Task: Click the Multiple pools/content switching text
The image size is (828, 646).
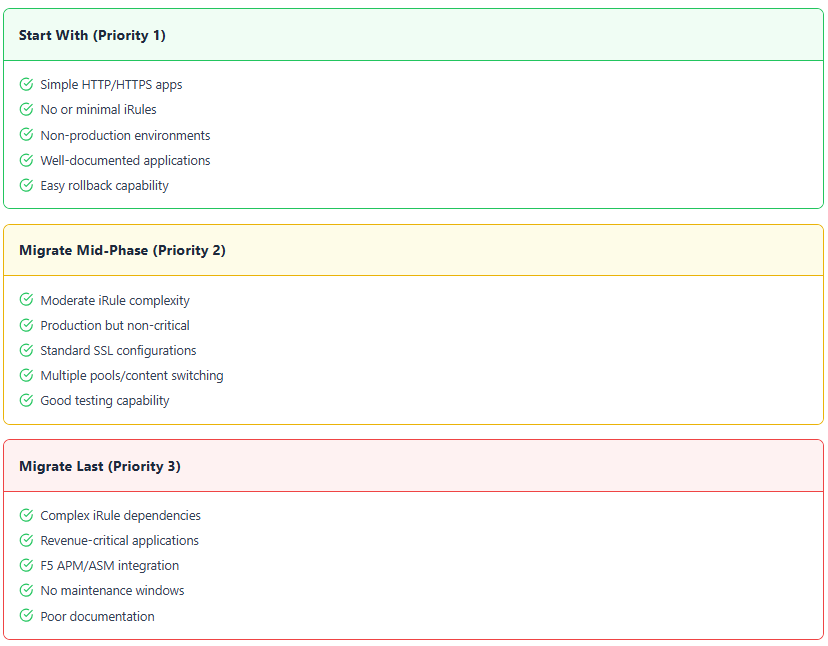Action: coord(132,375)
